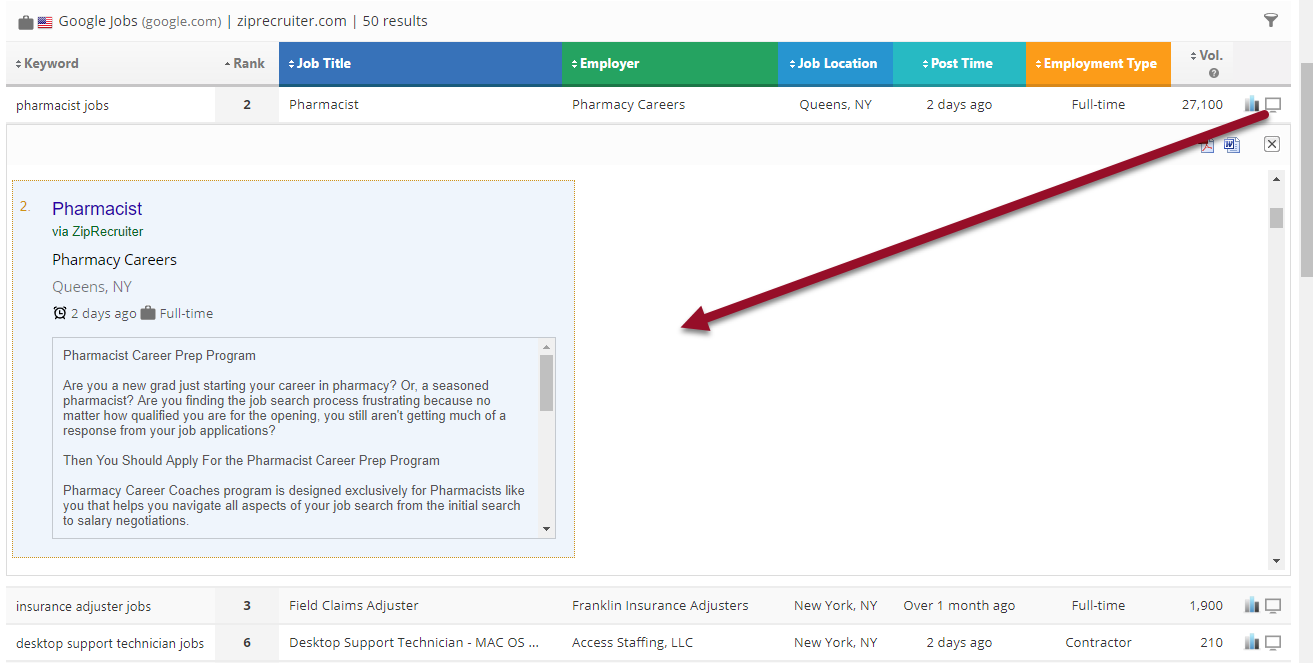Sort table by Rank column
The height and width of the screenshot is (663, 1313).
245,63
